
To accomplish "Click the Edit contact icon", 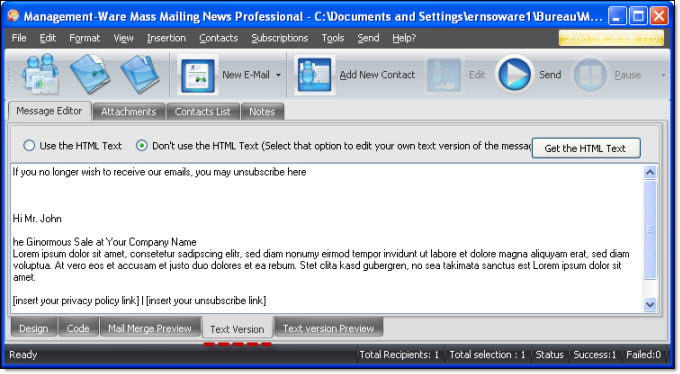I will point(443,75).
